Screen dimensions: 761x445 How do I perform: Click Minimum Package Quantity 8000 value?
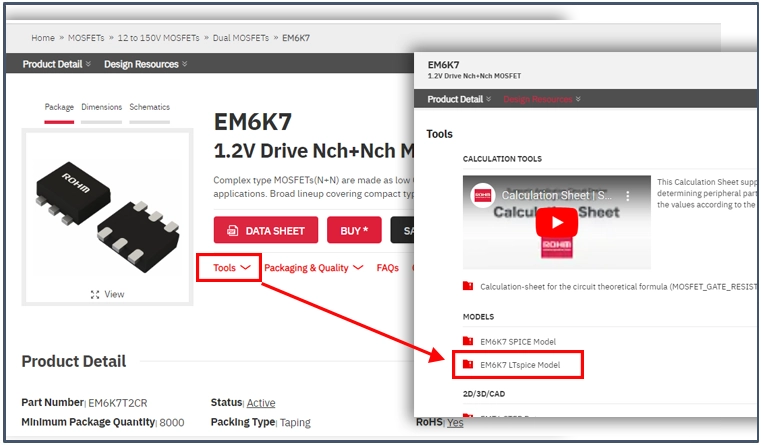point(172,422)
